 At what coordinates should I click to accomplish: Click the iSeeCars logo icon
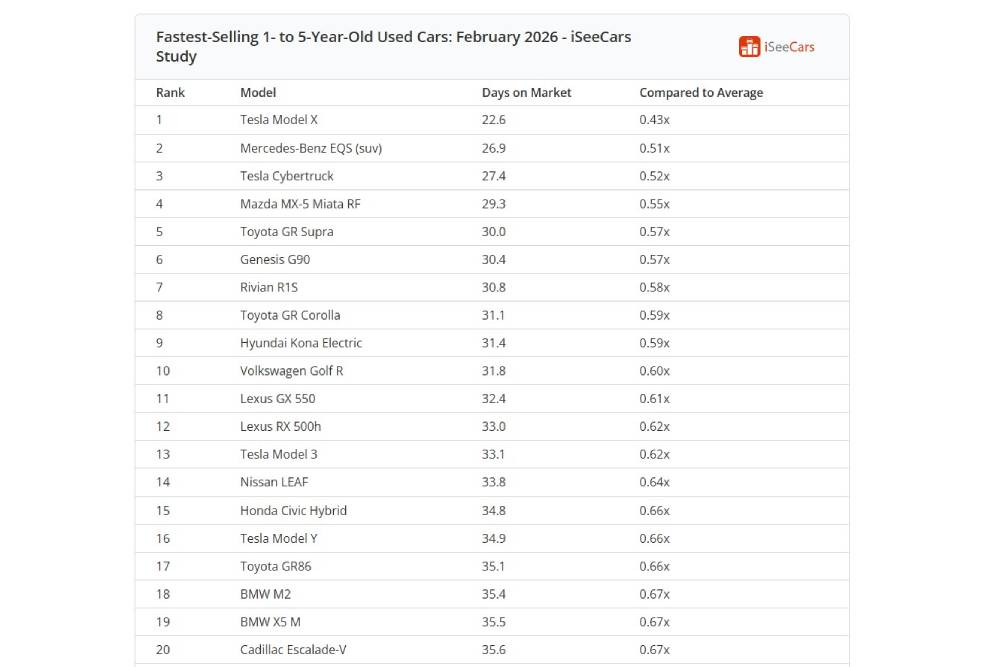749,47
